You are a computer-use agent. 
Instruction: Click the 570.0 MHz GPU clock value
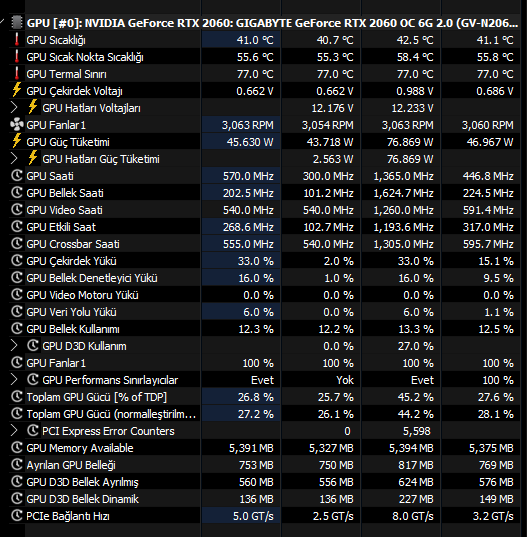click(x=248, y=176)
